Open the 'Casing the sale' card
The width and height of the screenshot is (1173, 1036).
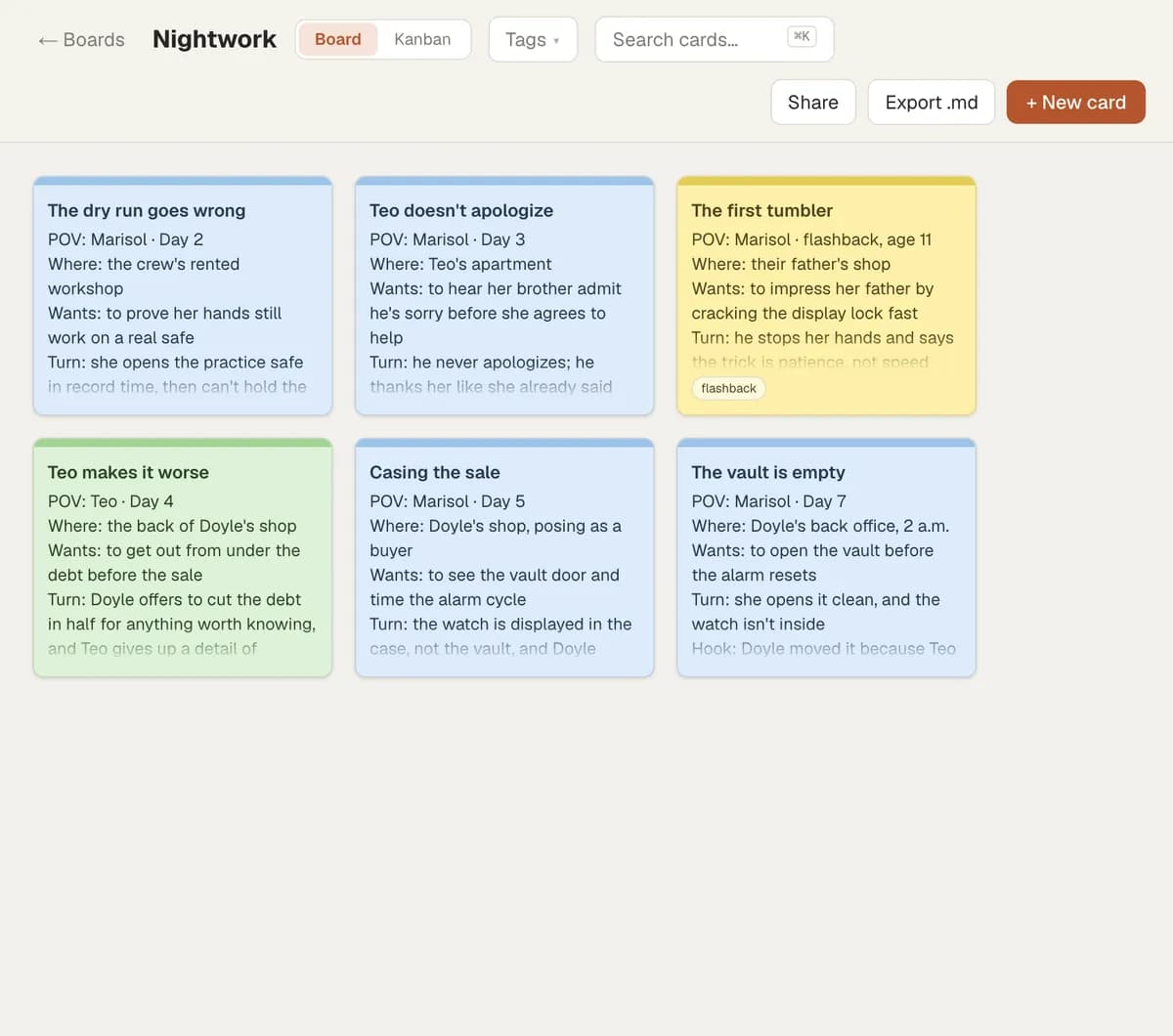point(504,558)
